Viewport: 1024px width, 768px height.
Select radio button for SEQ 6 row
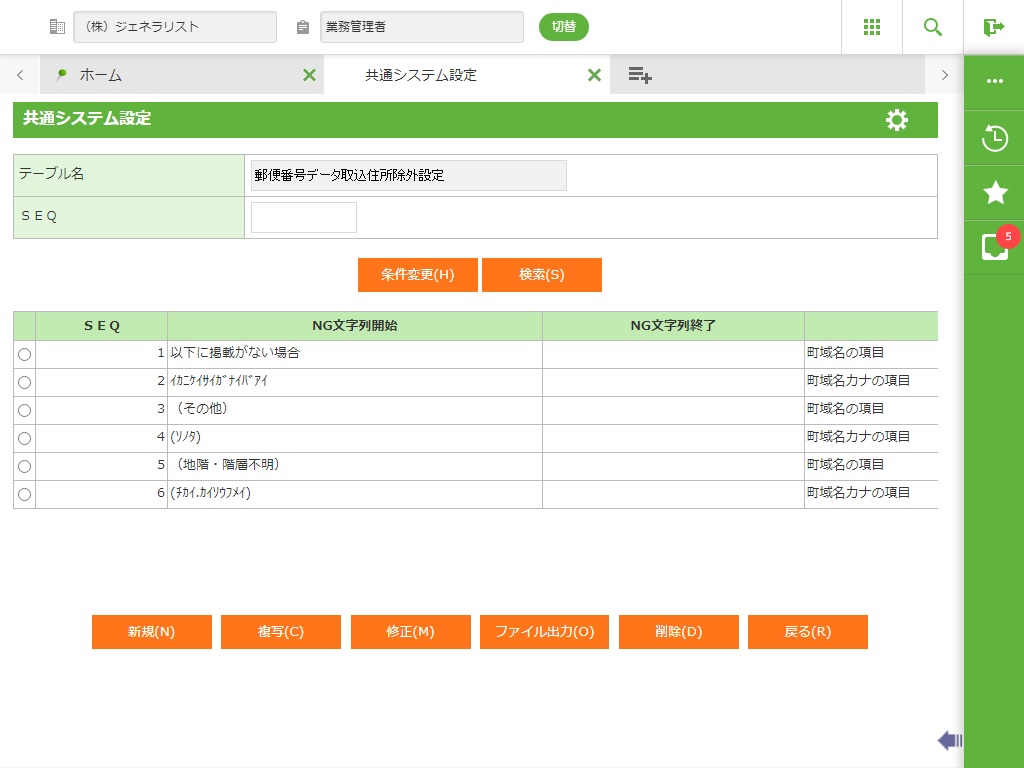(24, 494)
